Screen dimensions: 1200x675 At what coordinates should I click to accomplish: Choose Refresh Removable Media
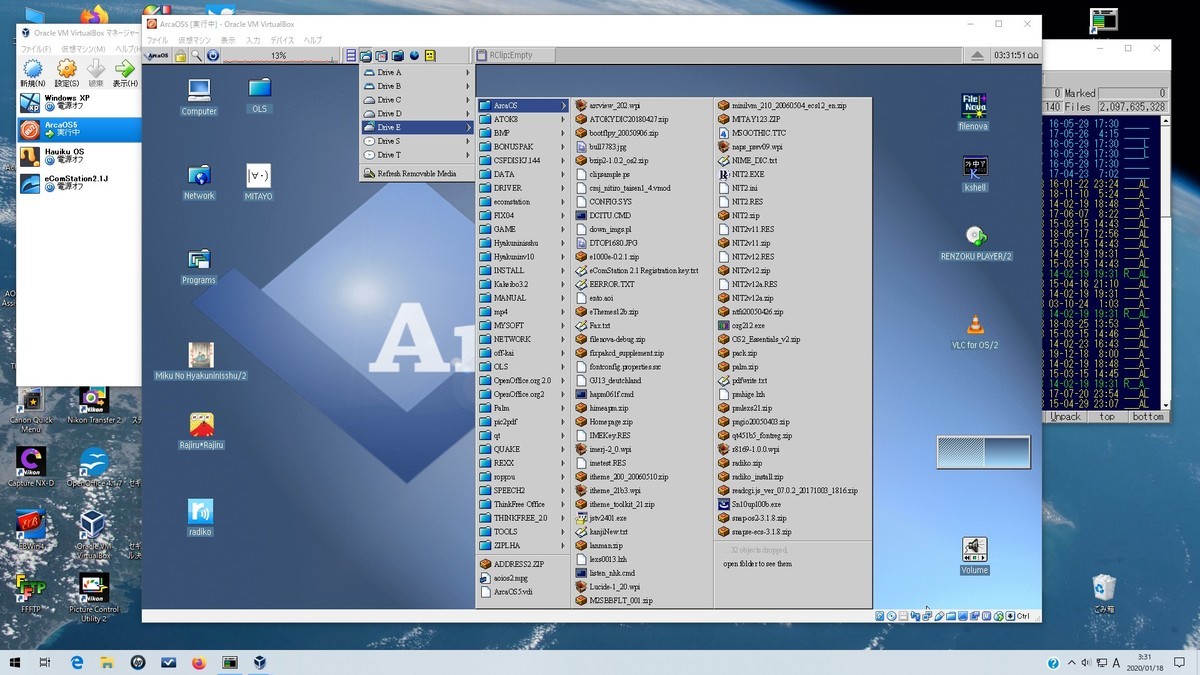point(416,174)
